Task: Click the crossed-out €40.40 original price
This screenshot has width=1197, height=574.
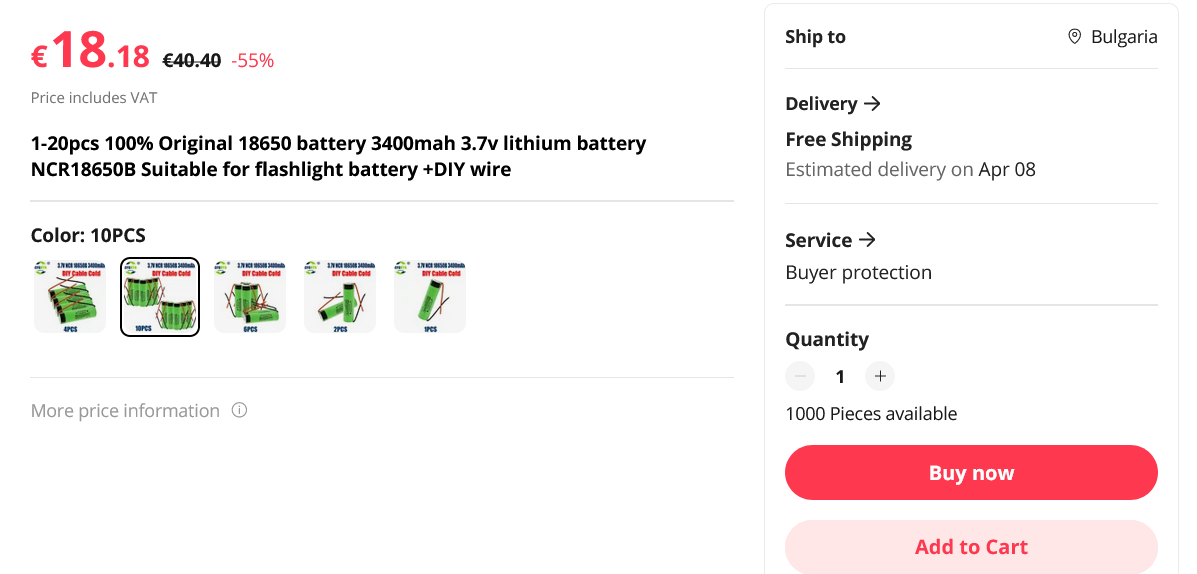Action: (192, 60)
